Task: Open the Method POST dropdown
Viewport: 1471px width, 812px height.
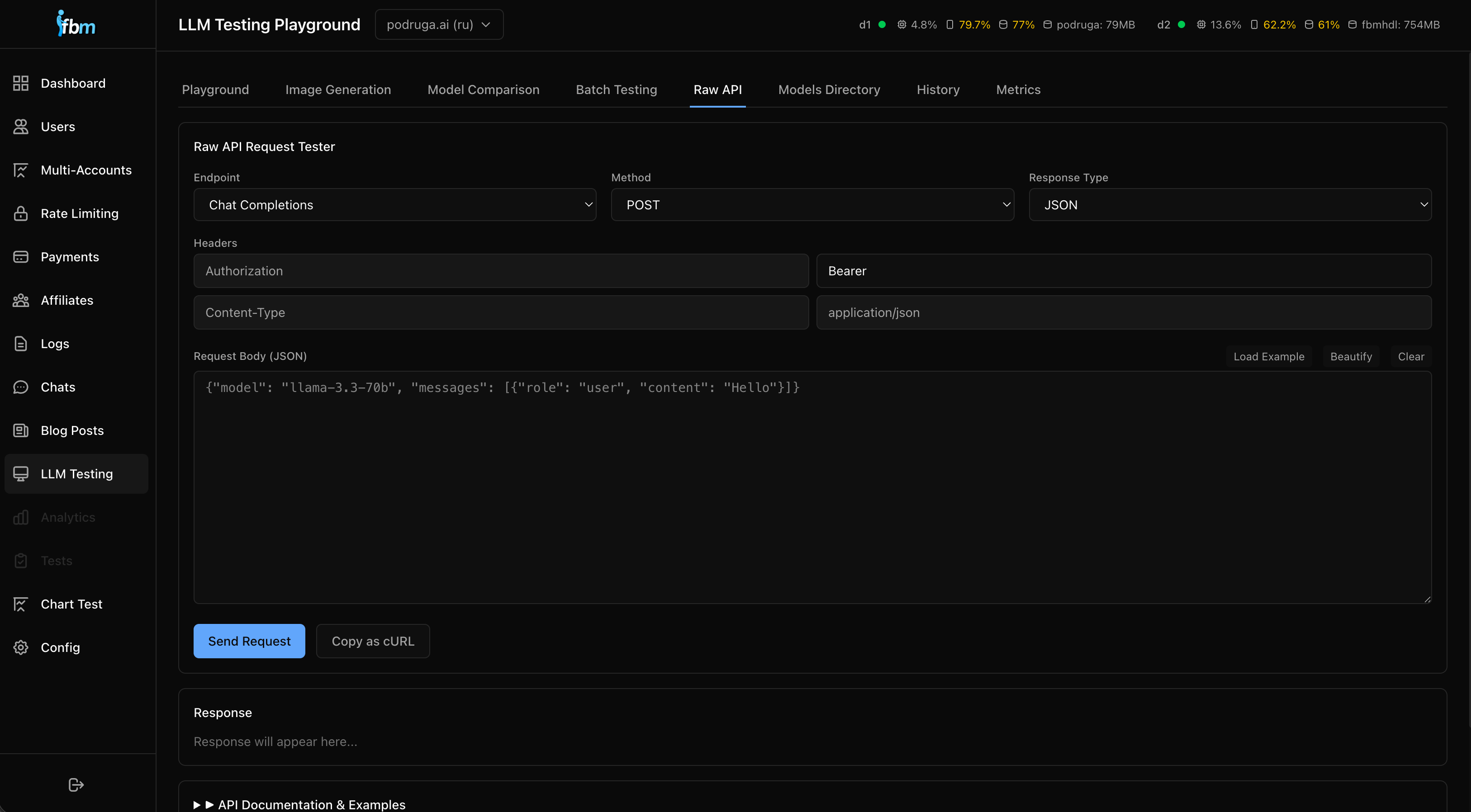Action: coord(812,205)
